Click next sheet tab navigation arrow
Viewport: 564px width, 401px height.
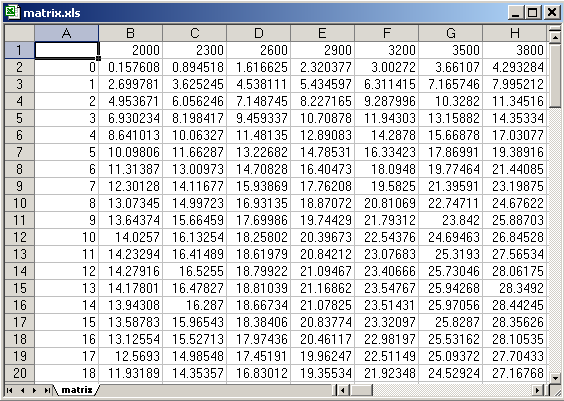[35, 390]
